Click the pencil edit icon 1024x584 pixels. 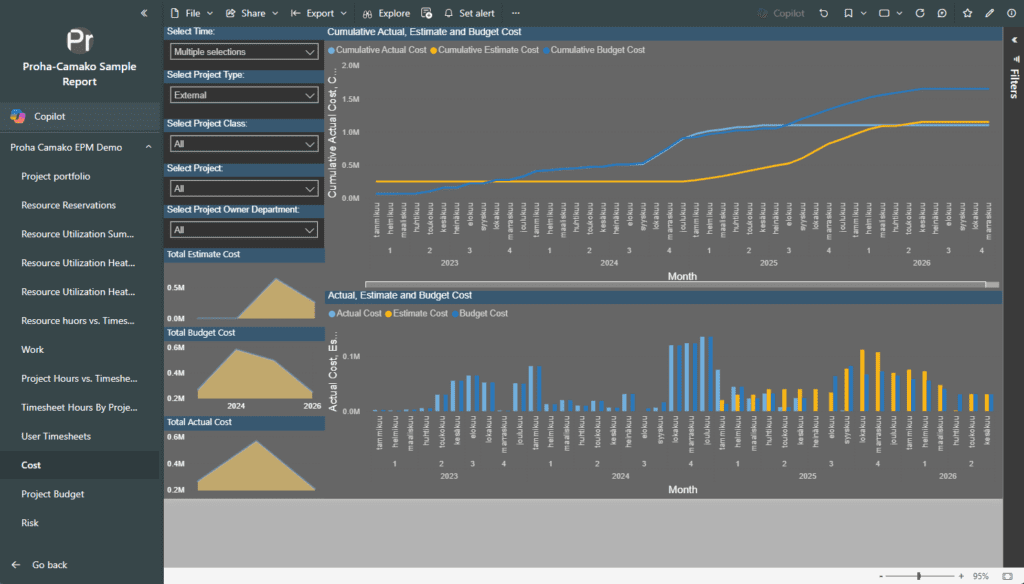(989, 13)
